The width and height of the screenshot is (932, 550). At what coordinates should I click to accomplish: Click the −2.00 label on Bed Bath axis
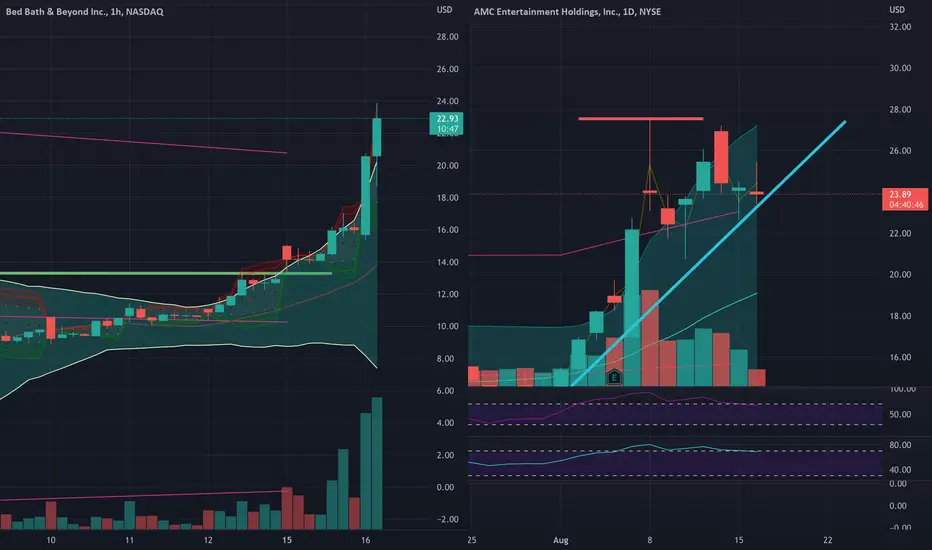tap(448, 519)
